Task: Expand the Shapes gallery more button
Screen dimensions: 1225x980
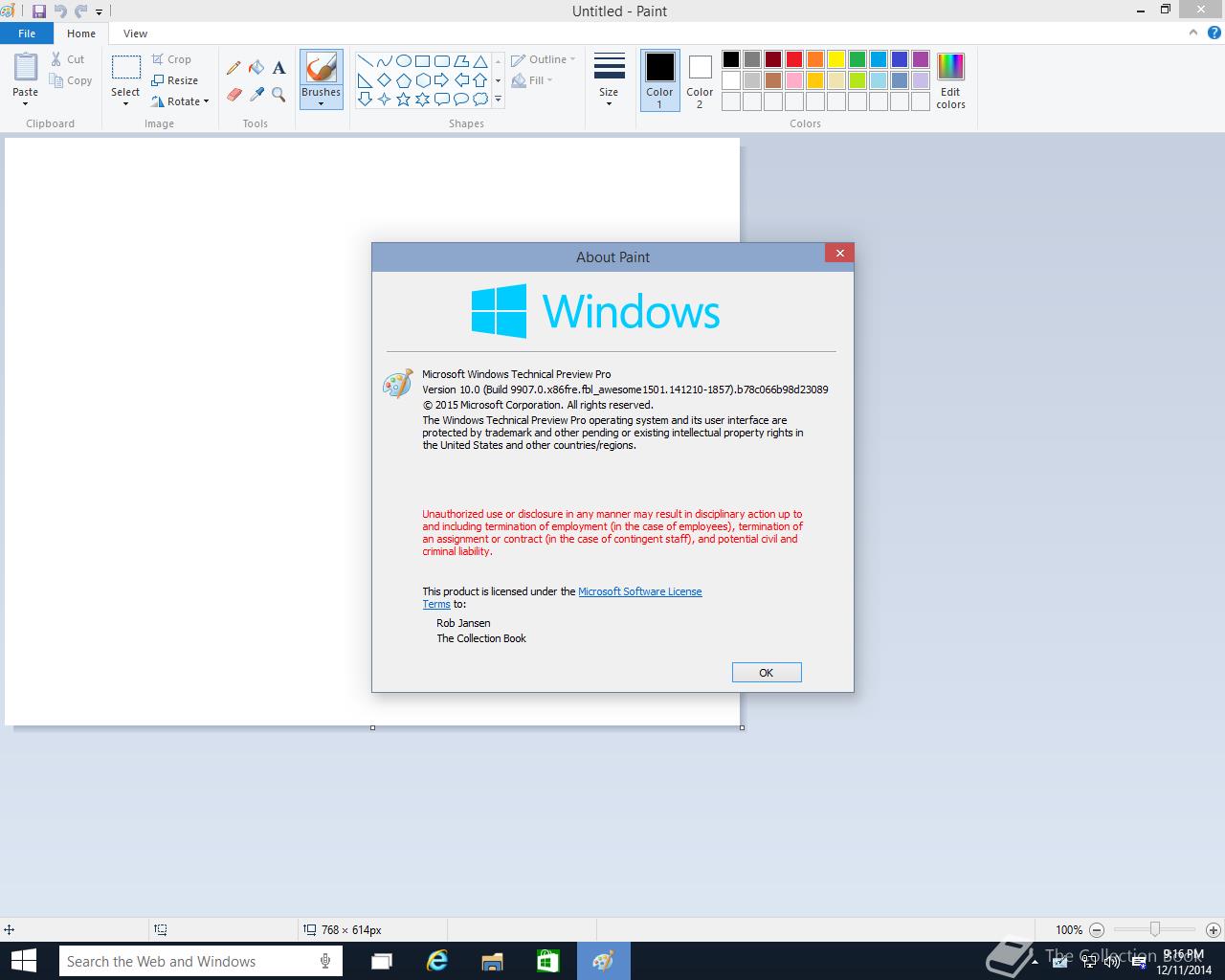Action: pos(498,99)
